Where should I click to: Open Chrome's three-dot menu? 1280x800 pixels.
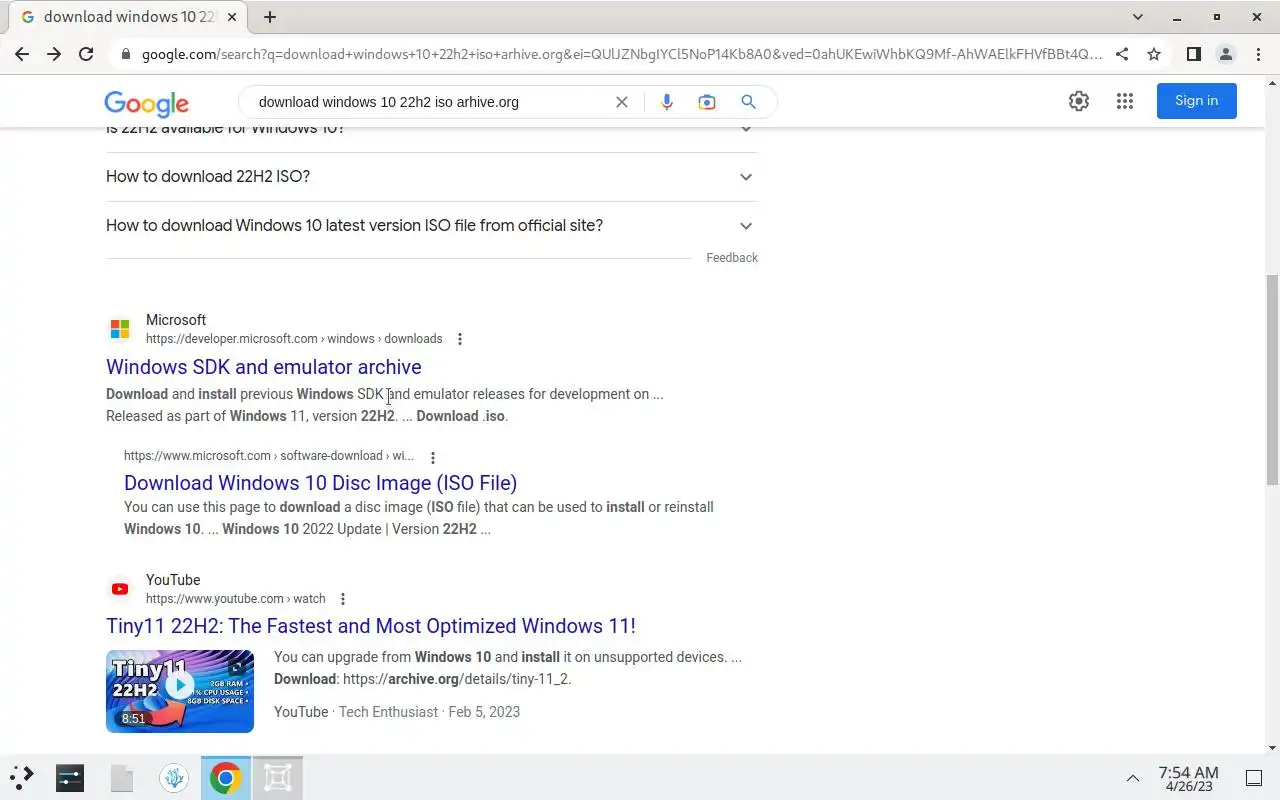[x=1258, y=55]
